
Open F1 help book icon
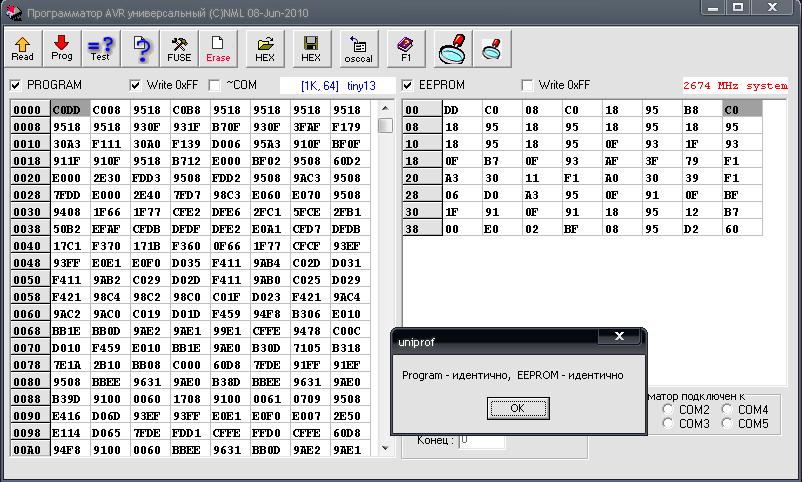406,47
